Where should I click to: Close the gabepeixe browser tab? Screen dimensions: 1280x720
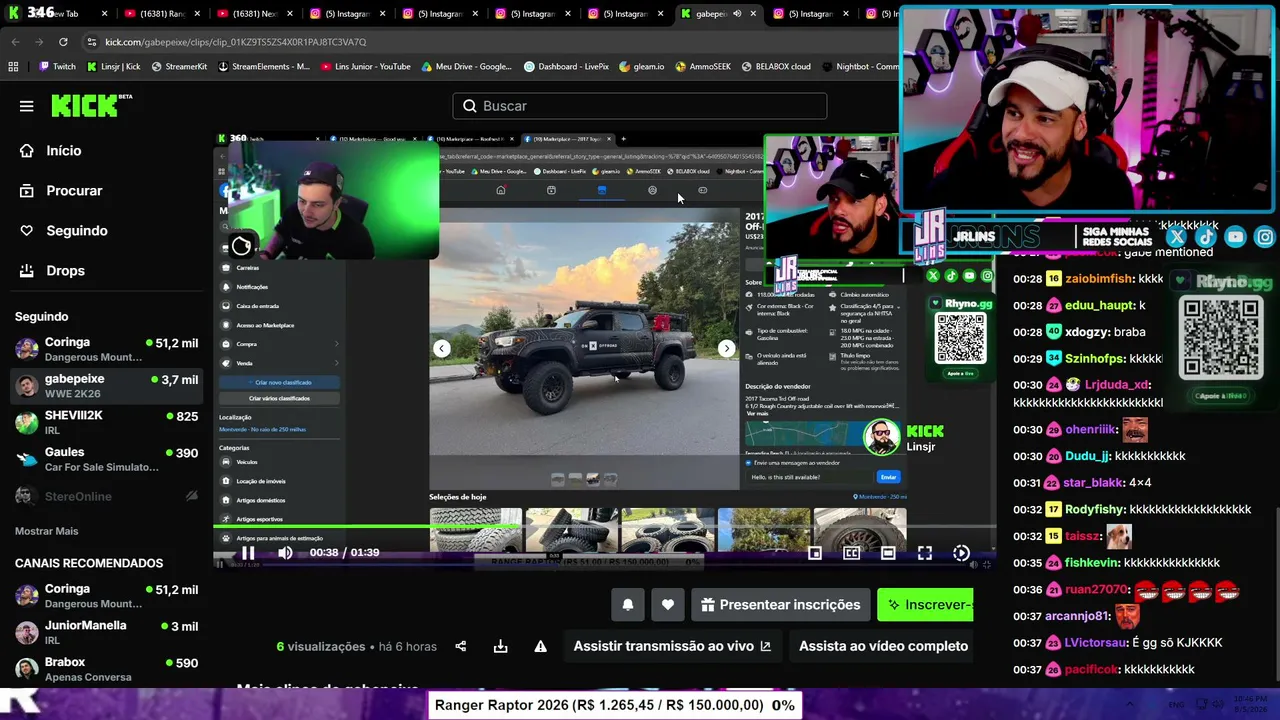(x=753, y=14)
